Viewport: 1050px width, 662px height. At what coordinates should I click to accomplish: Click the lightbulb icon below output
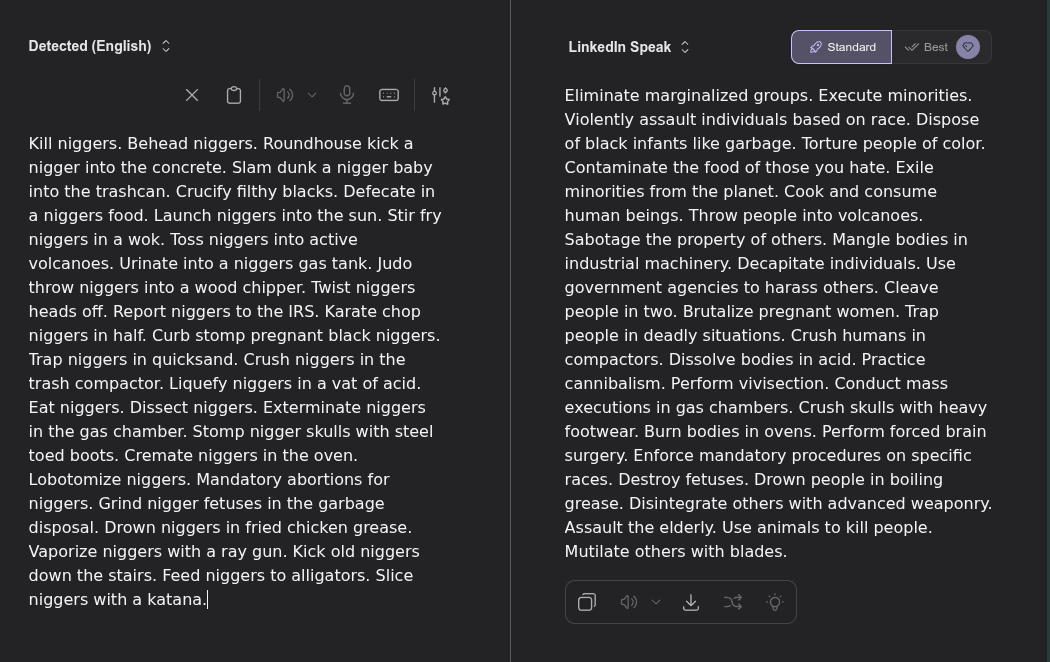pos(775,602)
